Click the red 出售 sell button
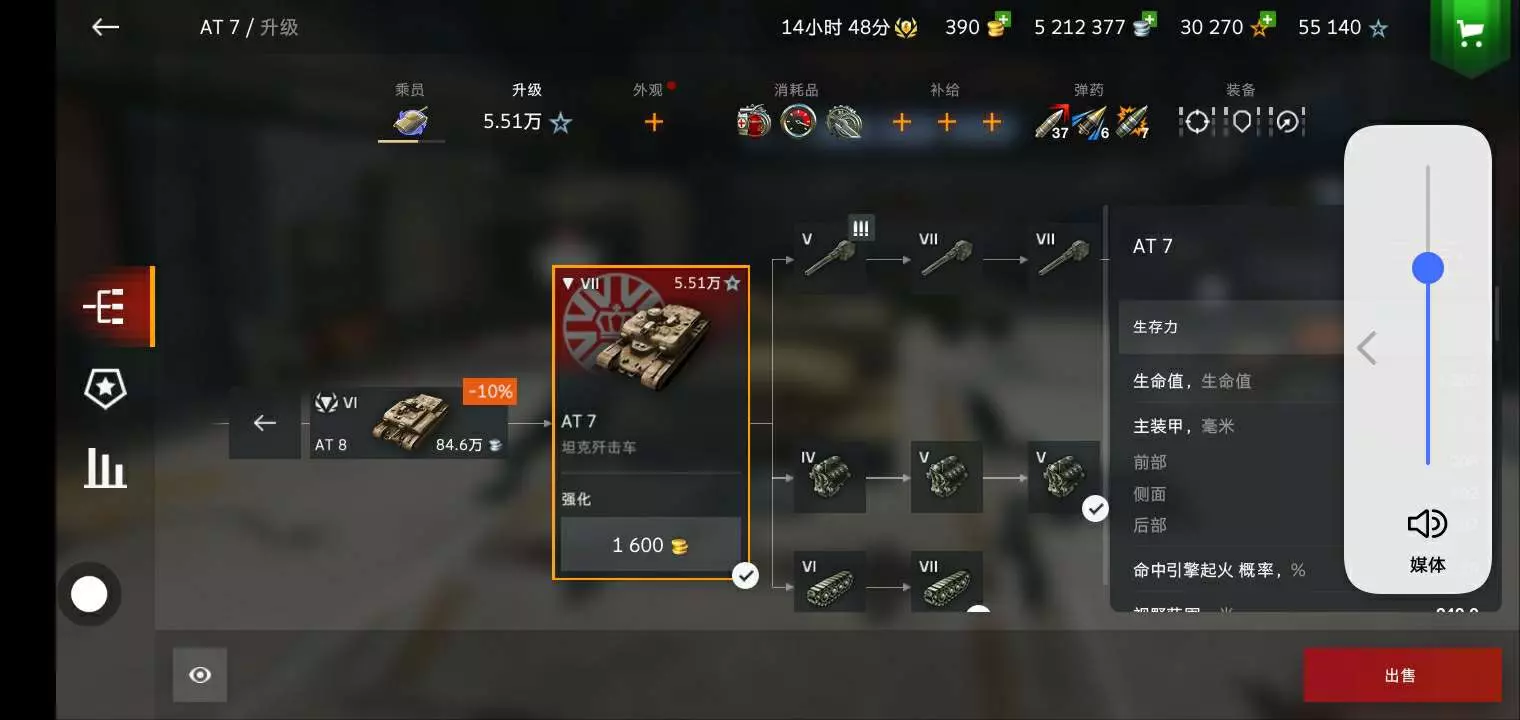Viewport: 1520px width, 720px height. [x=1402, y=675]
